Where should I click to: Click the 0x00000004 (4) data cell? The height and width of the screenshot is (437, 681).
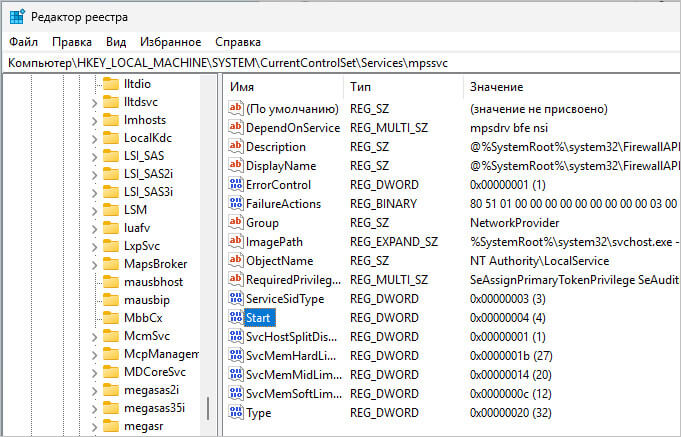point(507,318)
